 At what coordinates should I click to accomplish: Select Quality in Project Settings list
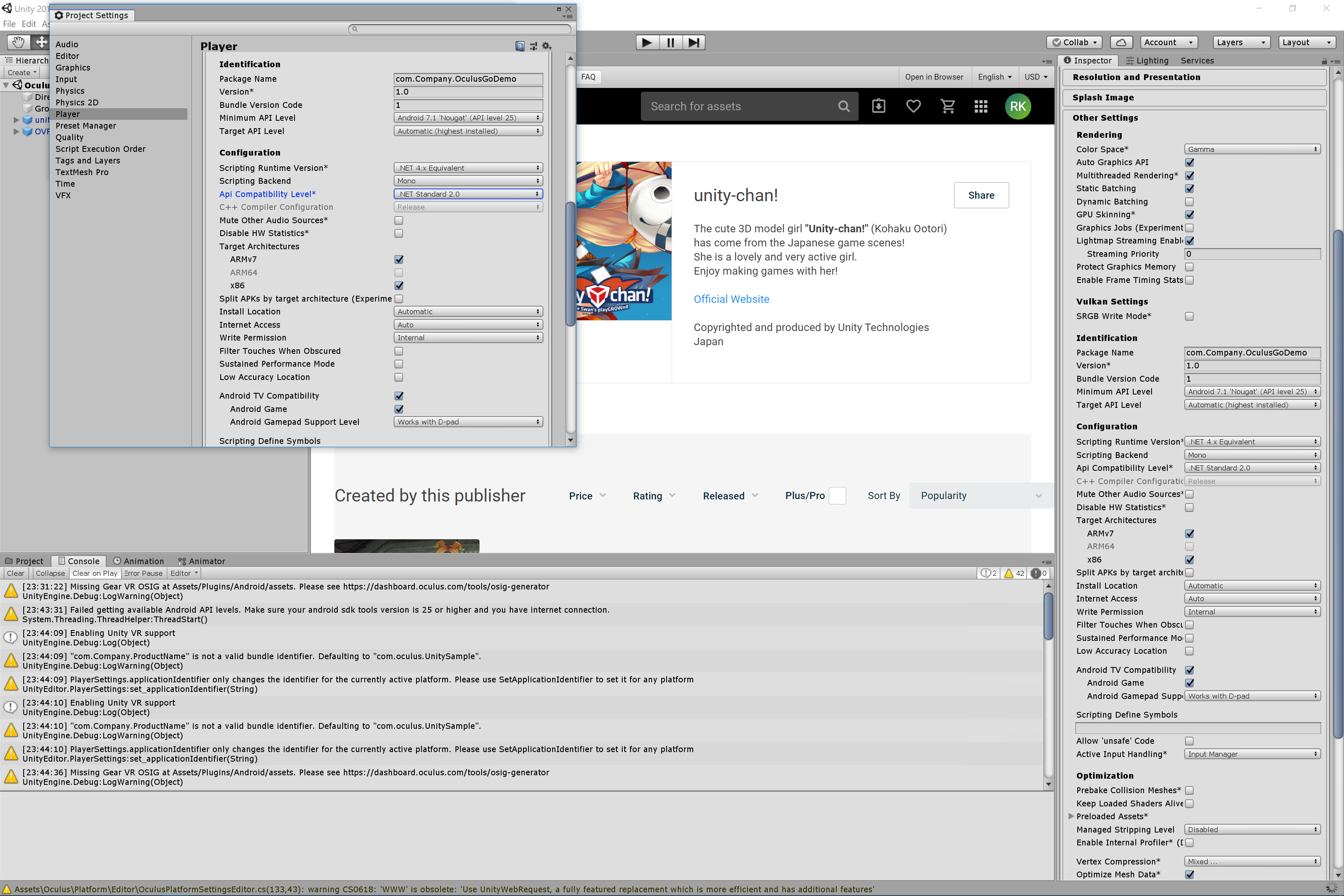point(70,137)
